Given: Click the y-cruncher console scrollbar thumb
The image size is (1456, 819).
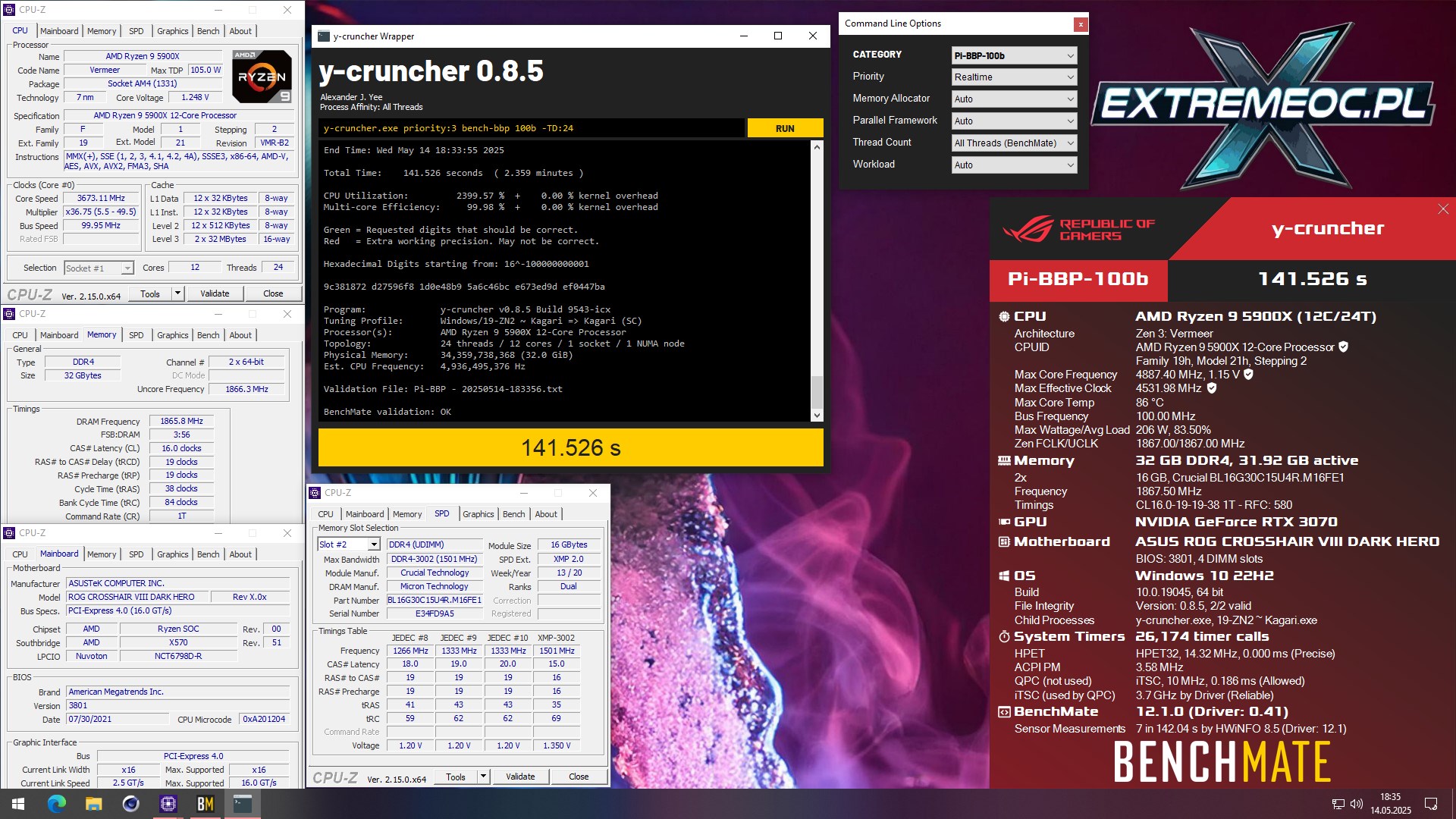Looking at the screenshot, I should [817, 391].
